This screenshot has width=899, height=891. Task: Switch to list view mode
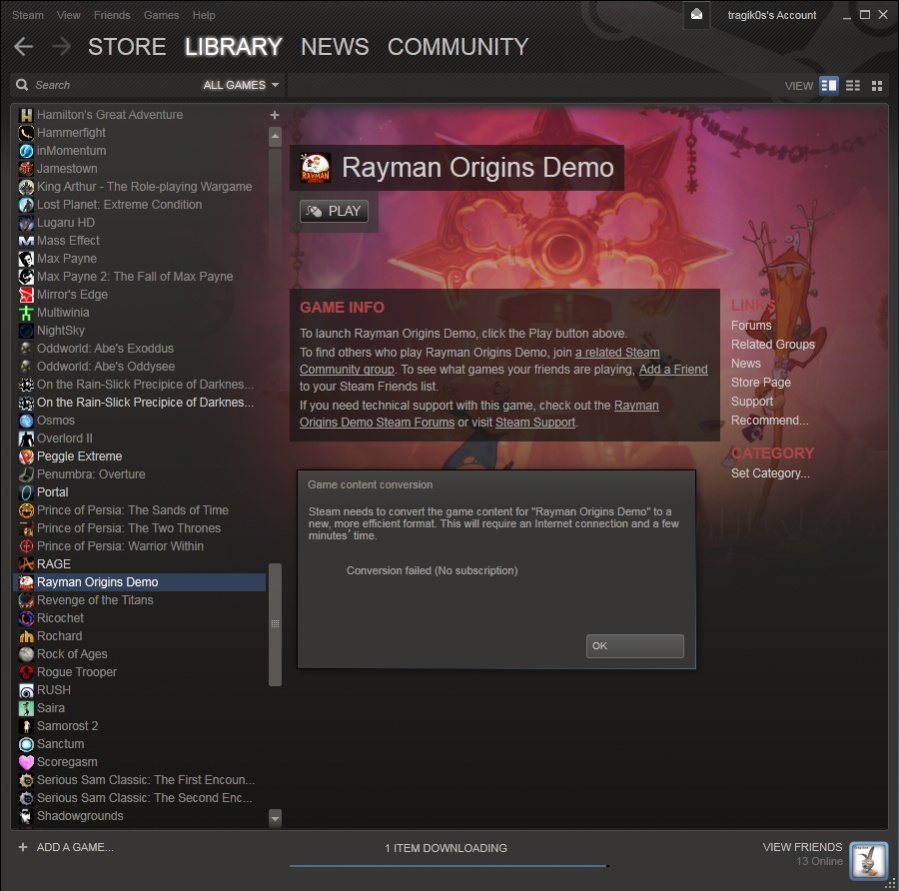click(853, 85)
